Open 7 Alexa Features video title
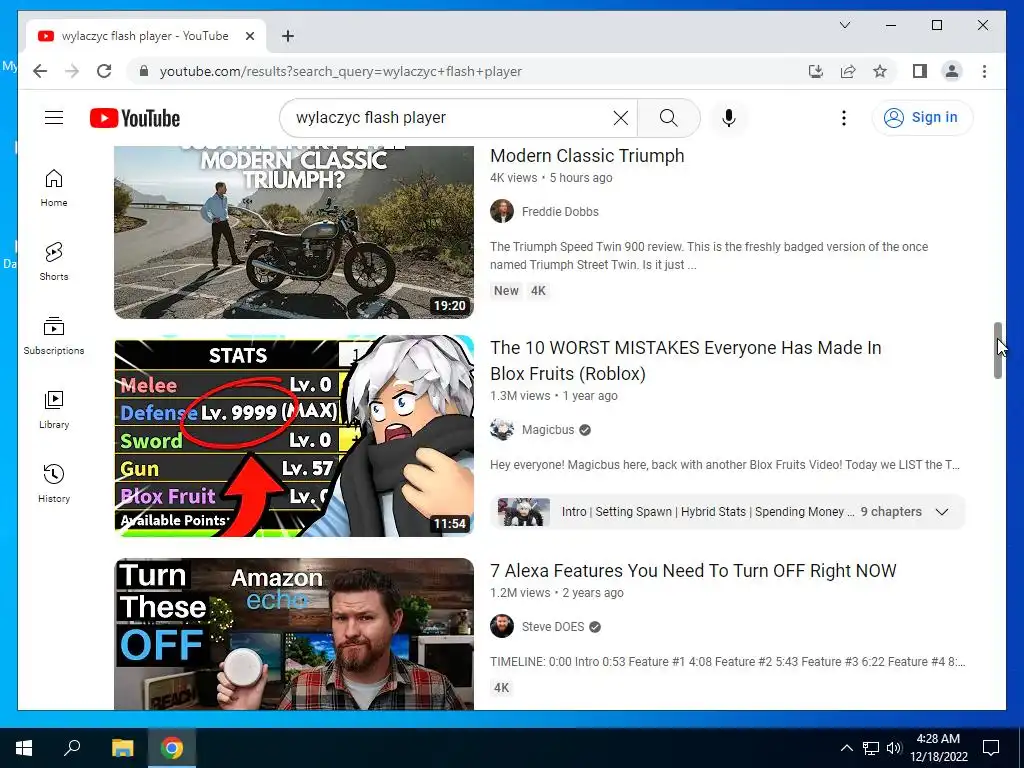The width and height of the screenshot is (1024, 768). tap(693, 571)
